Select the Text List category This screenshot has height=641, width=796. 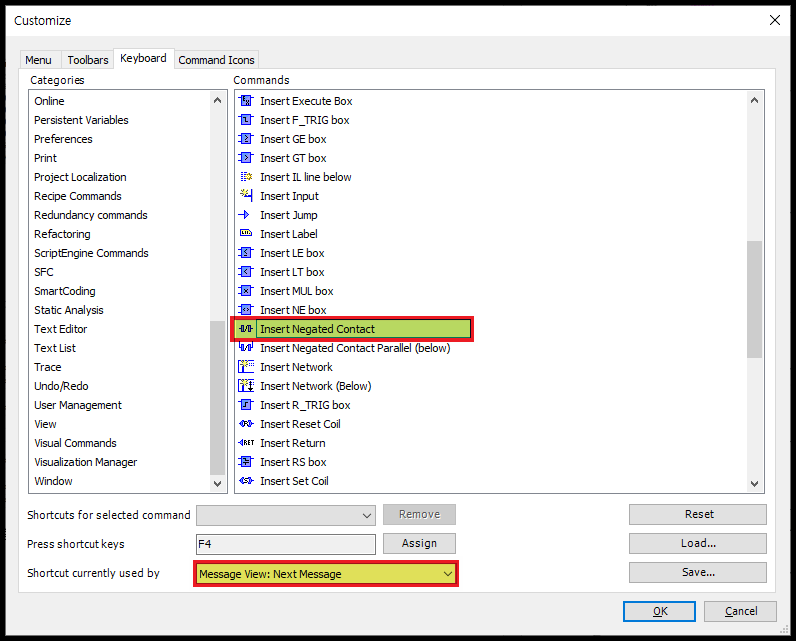coord(55,348)
